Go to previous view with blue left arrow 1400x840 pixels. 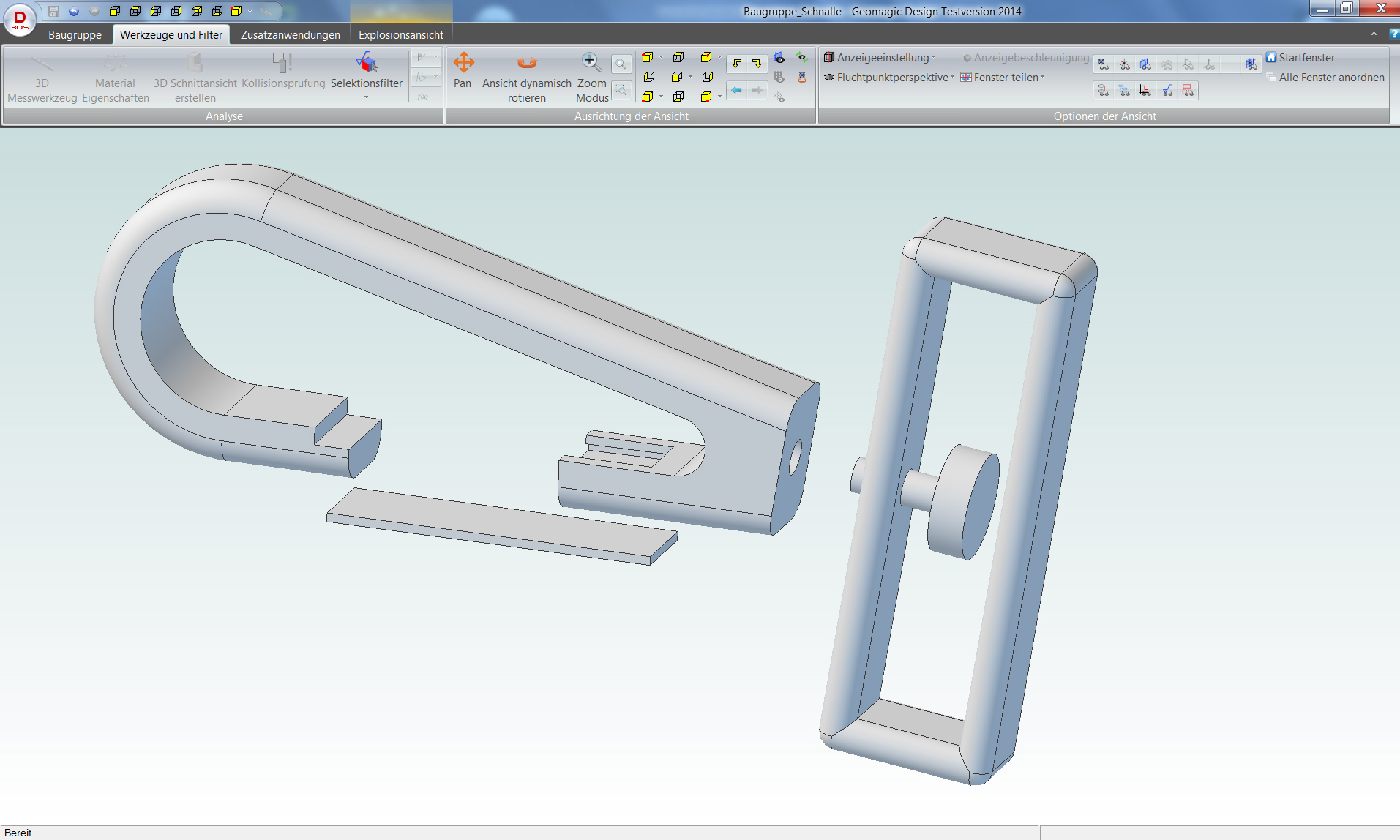coord(737,91)
